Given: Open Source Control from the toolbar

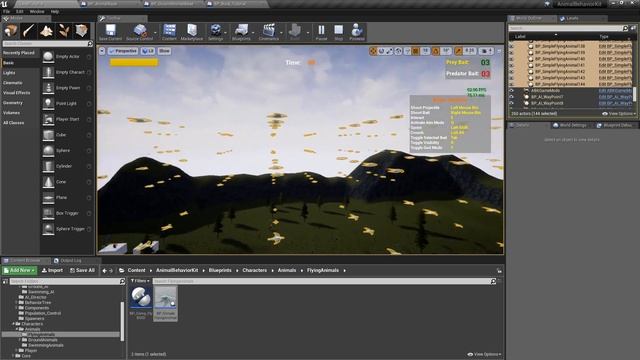Looking at the screenshot, I should (140, 32).
